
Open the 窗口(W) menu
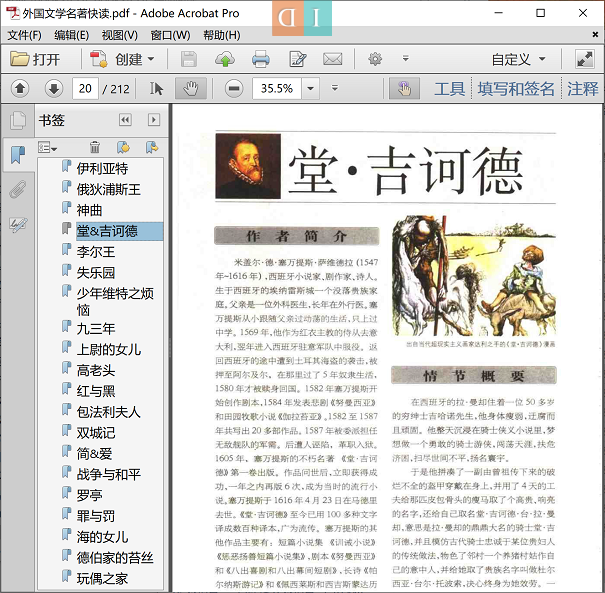[x=170, y=35]
